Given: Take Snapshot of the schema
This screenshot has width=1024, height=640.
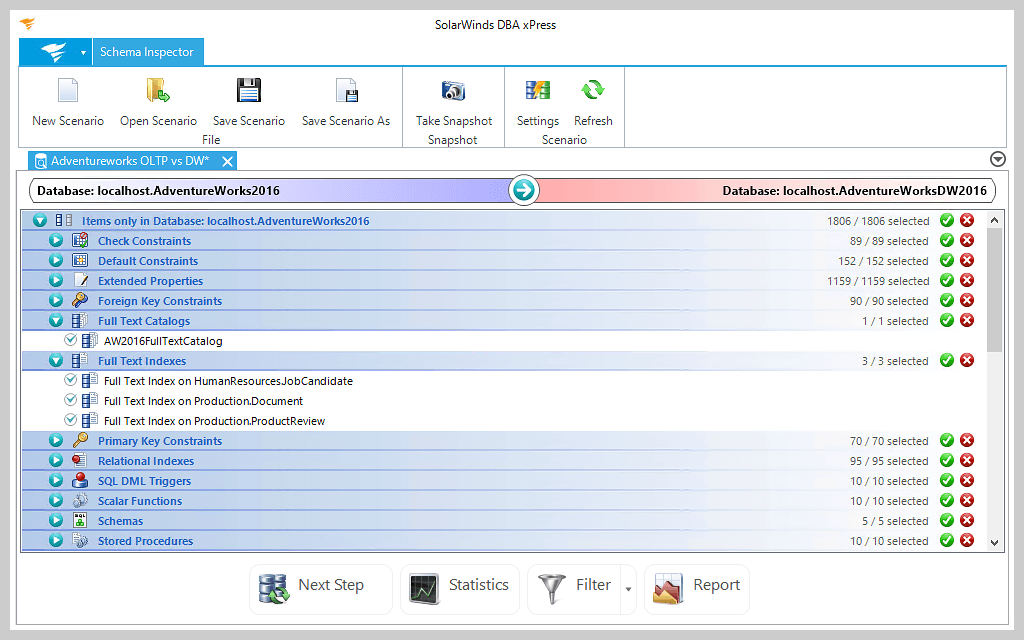Looking at the screenshot, I should 452,100.
